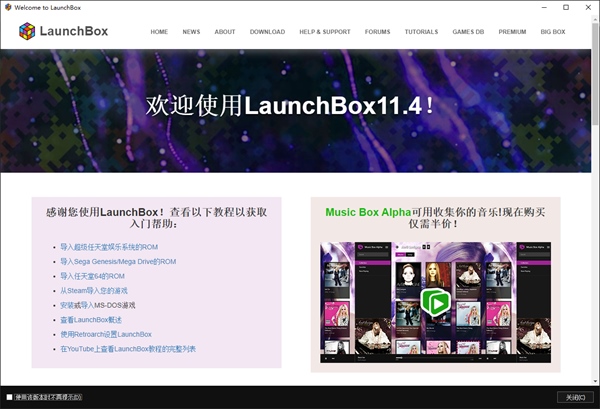The width and height of the screenshot is (600, 409).
Task: Open the 导入超级任天堂娱乐系统的ROM tutorial link
Action: pos(109,247)
